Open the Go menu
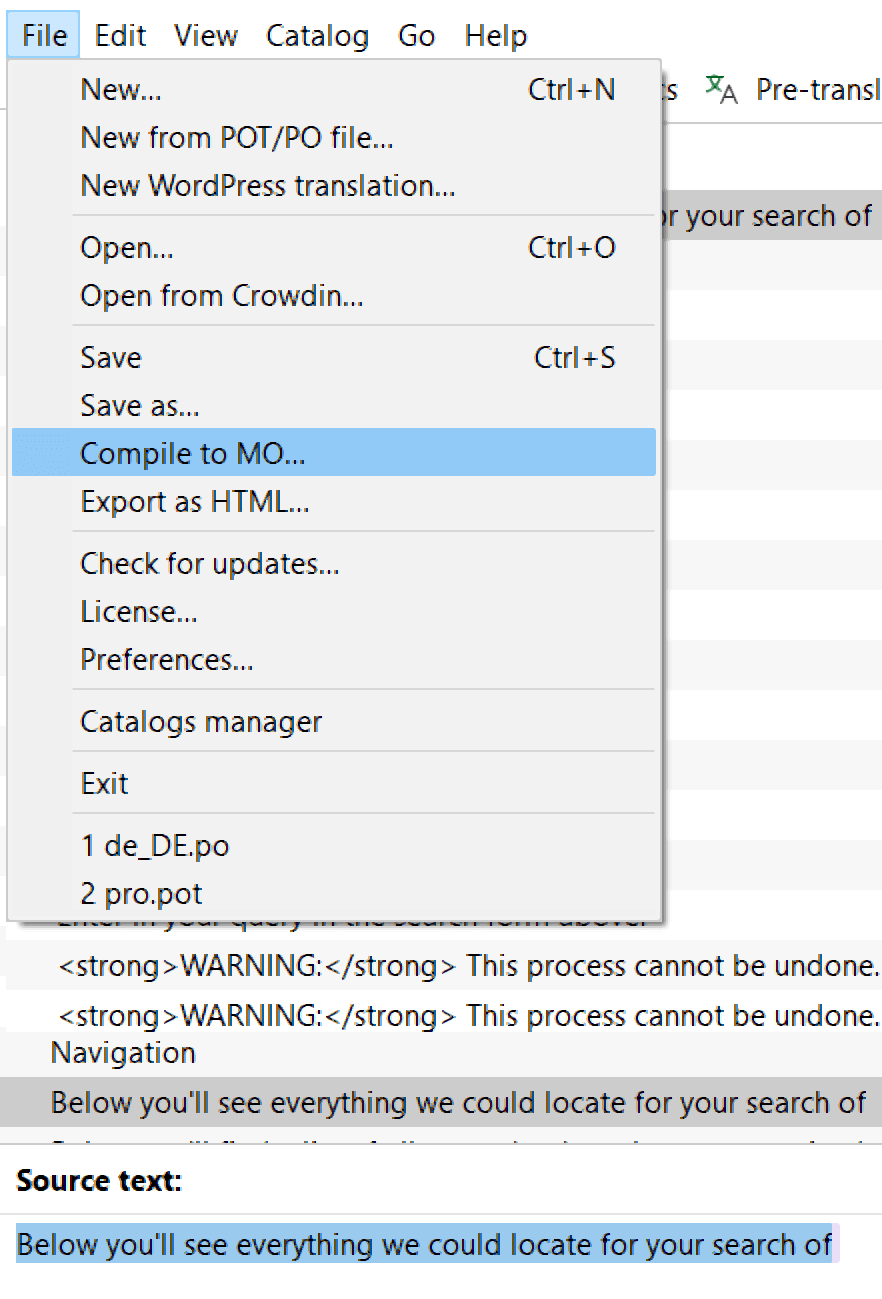 415,35
